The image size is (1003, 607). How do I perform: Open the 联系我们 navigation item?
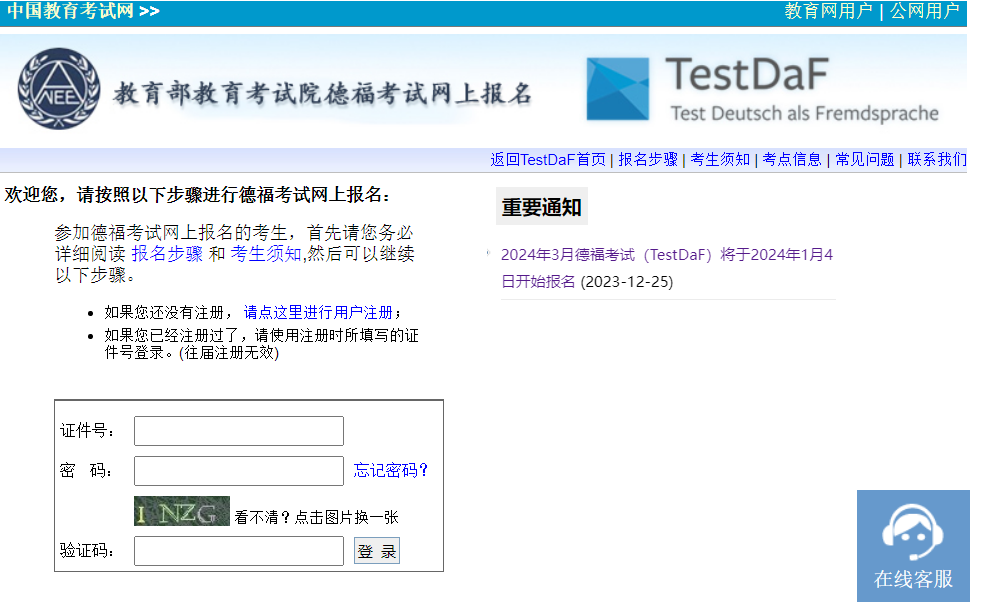(937, 159)
